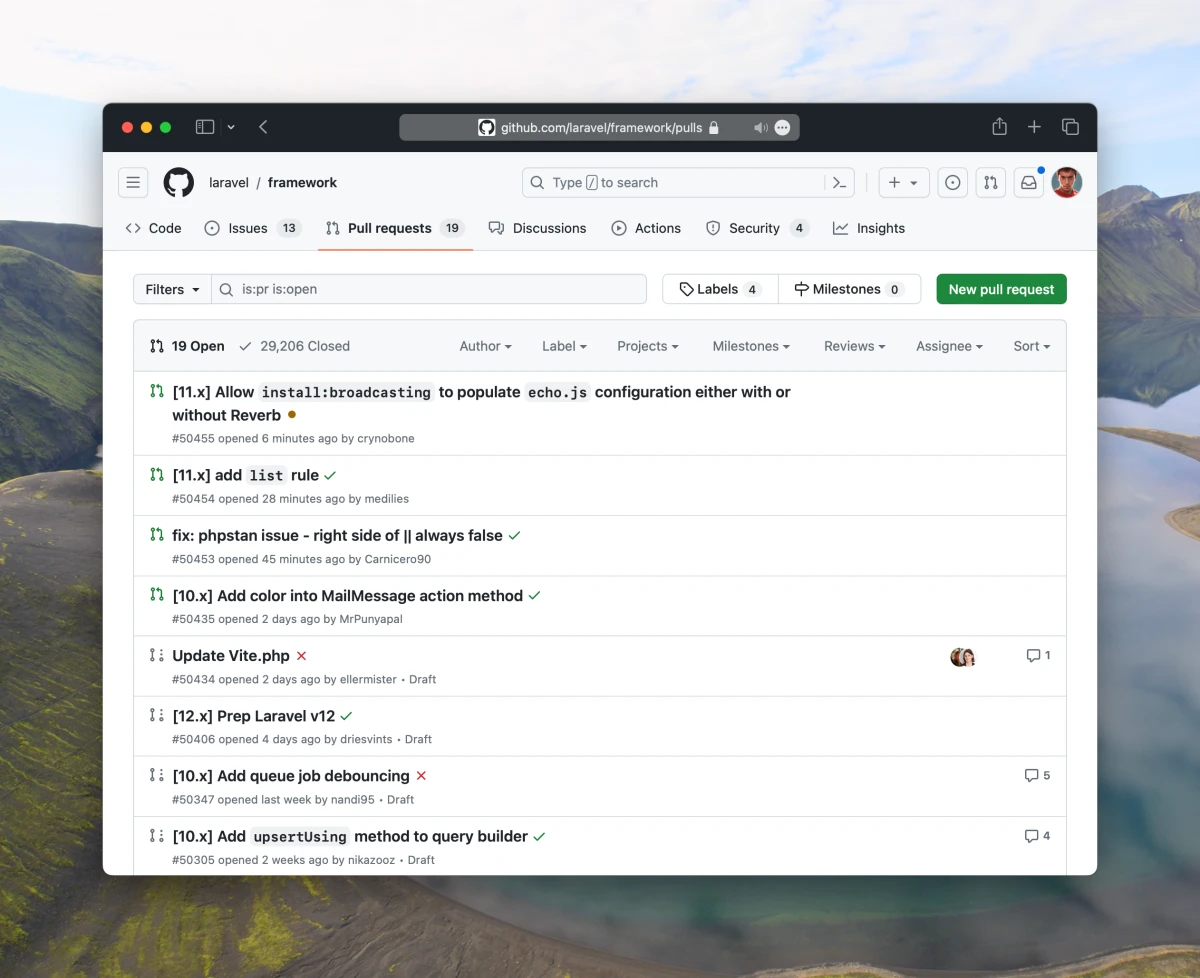1200x978 pixels.
Task: Click passing checkmark on phpstan issue PR
Action: (514, 536)
